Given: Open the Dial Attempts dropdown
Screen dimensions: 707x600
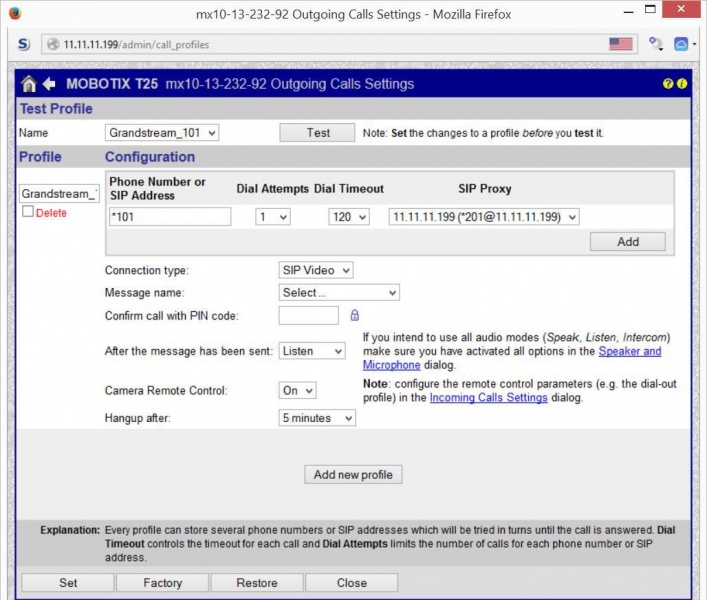Looking at the screenshot, I should [272, 217].
